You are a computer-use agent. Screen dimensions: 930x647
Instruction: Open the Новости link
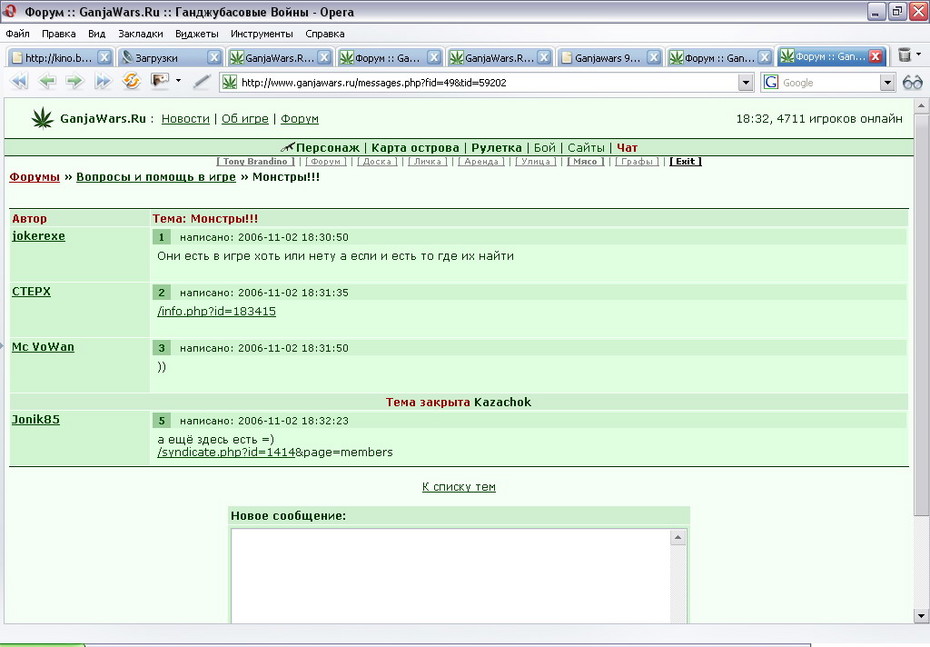(x=186, y=119)
